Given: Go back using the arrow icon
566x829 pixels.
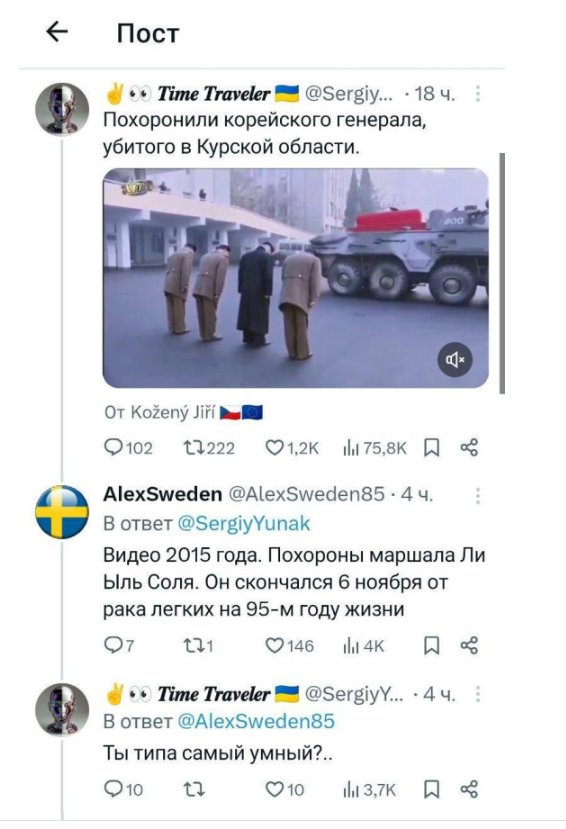Looking at the screenshot, I should point(57,32).
